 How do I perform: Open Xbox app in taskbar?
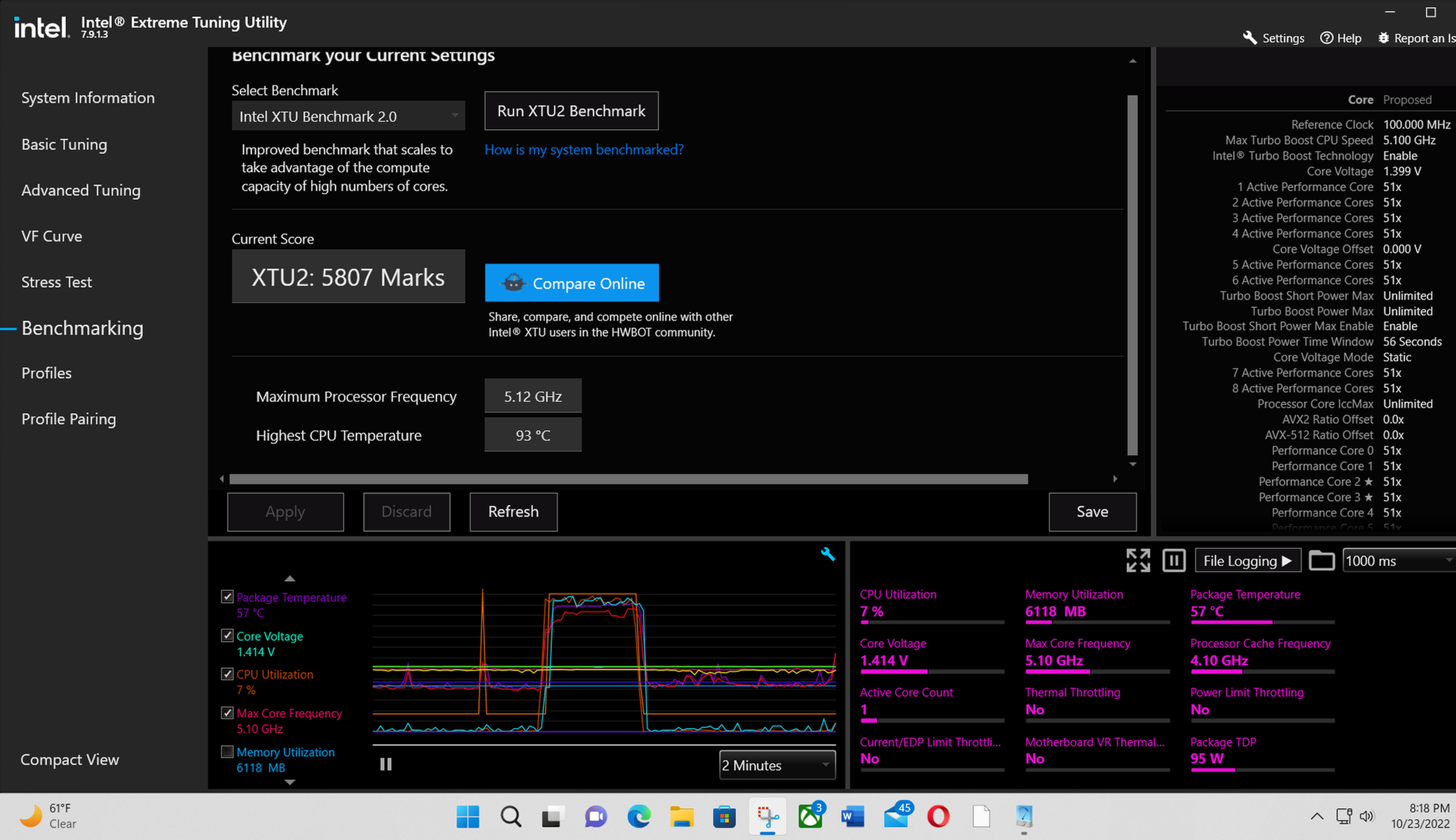pos(811,817)
